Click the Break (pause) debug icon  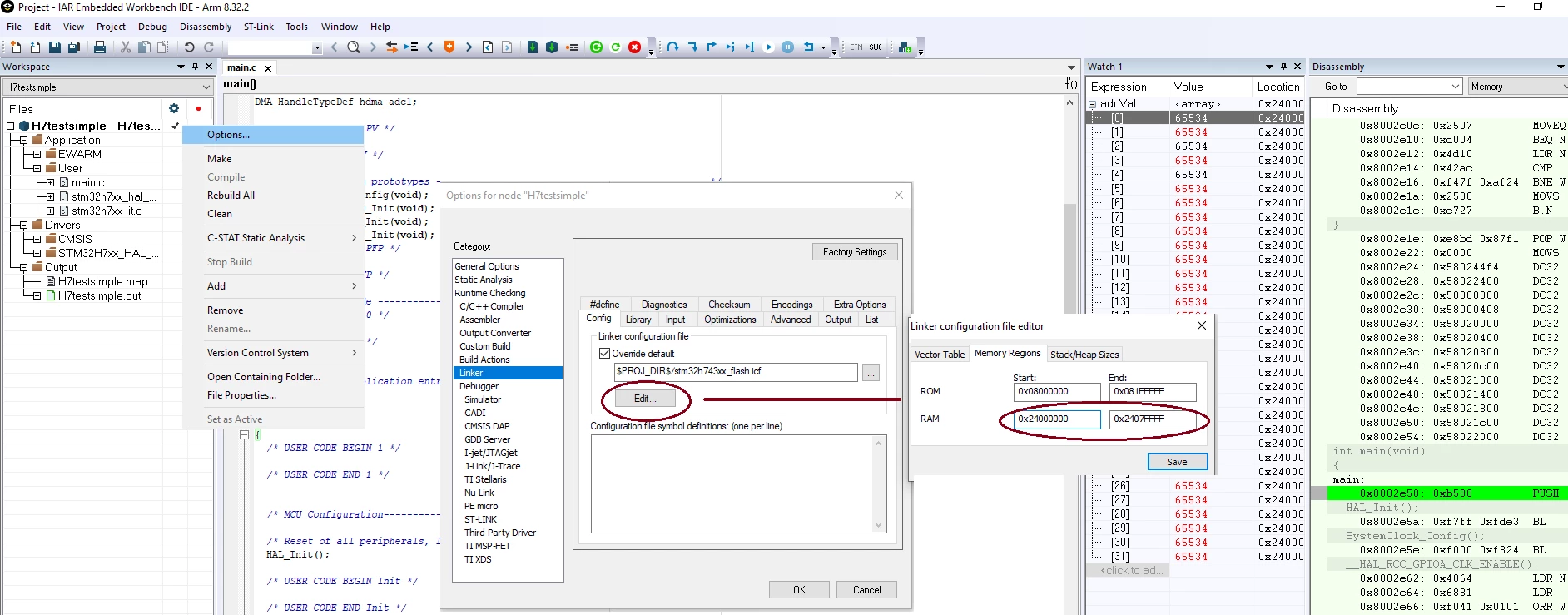click(787, 47)
